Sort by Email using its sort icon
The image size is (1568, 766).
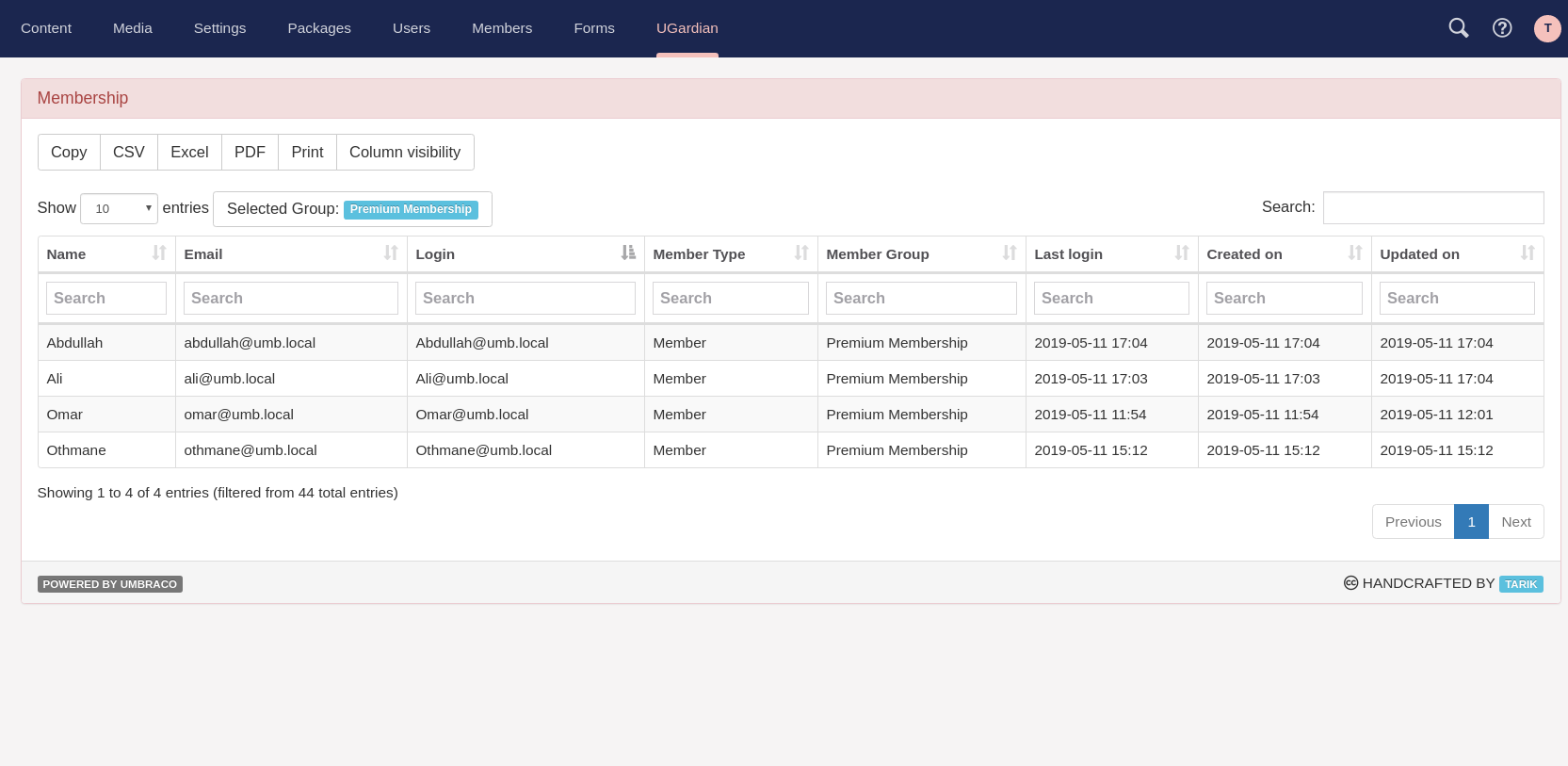pos(391,253)
